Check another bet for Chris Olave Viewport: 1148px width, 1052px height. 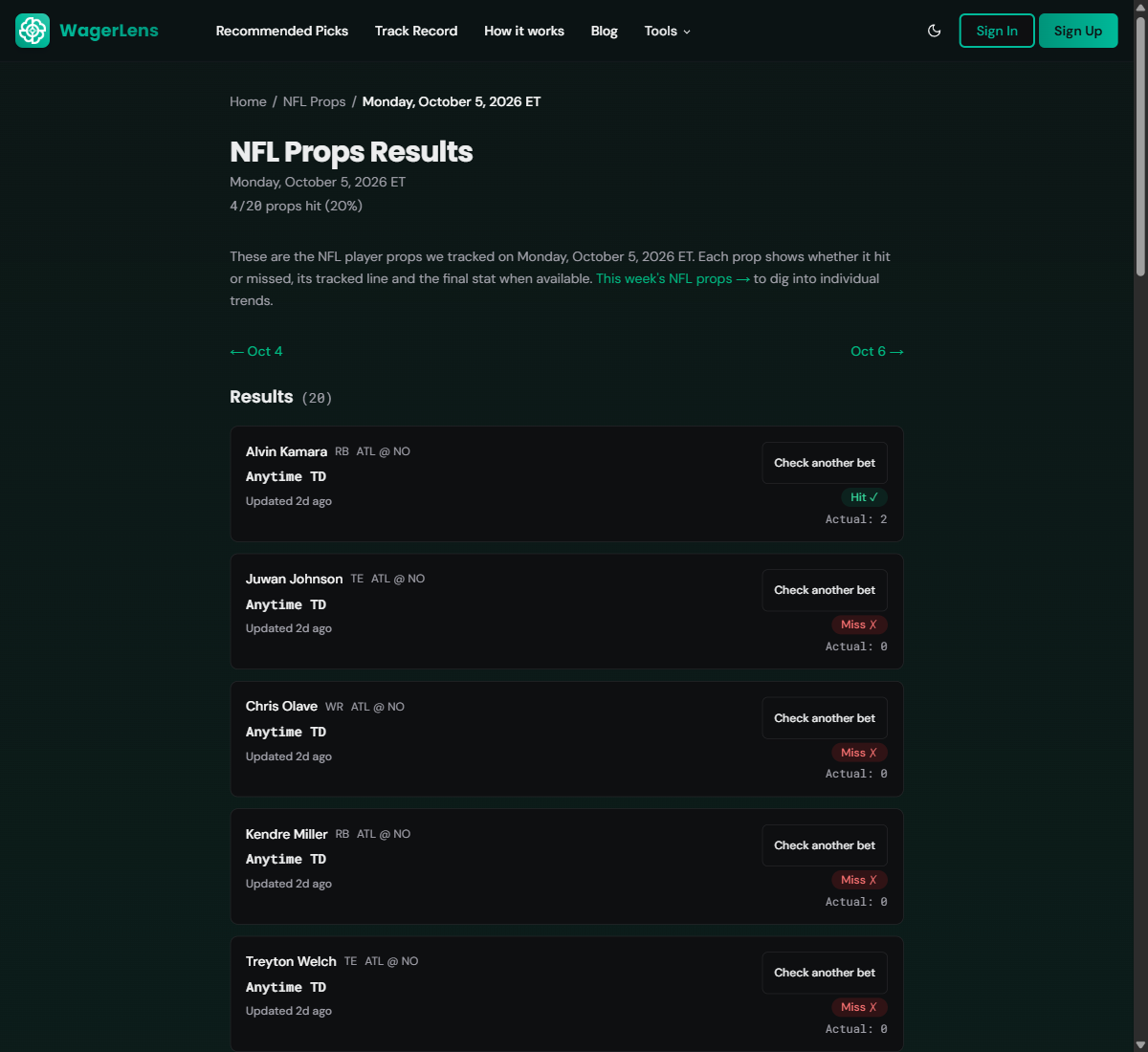(825, 718)
